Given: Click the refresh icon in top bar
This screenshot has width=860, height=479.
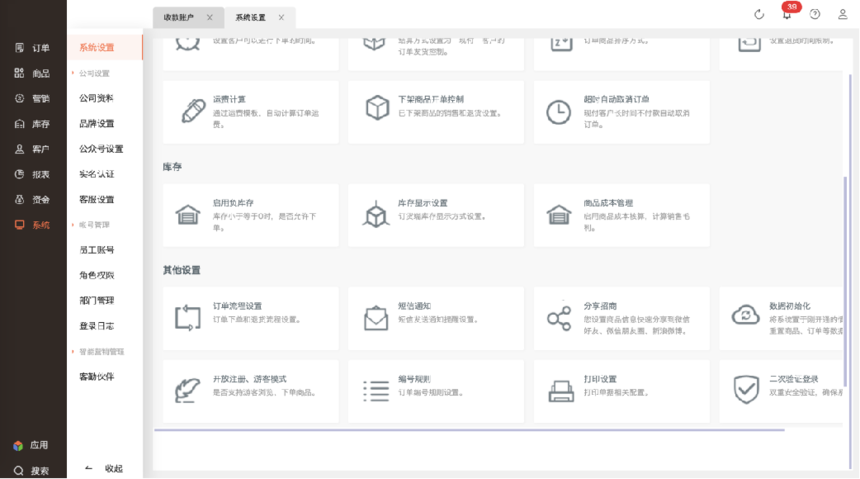Looking at the screenshot, I should 759,15.
